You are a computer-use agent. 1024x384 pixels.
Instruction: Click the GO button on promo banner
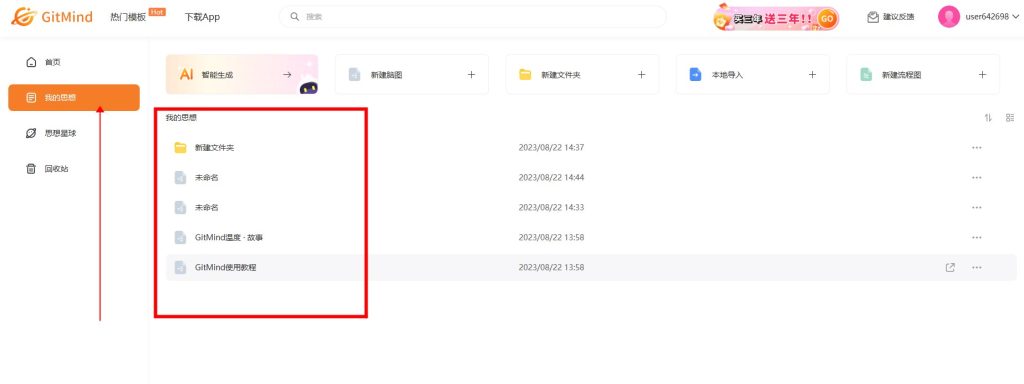click(827, 18)
